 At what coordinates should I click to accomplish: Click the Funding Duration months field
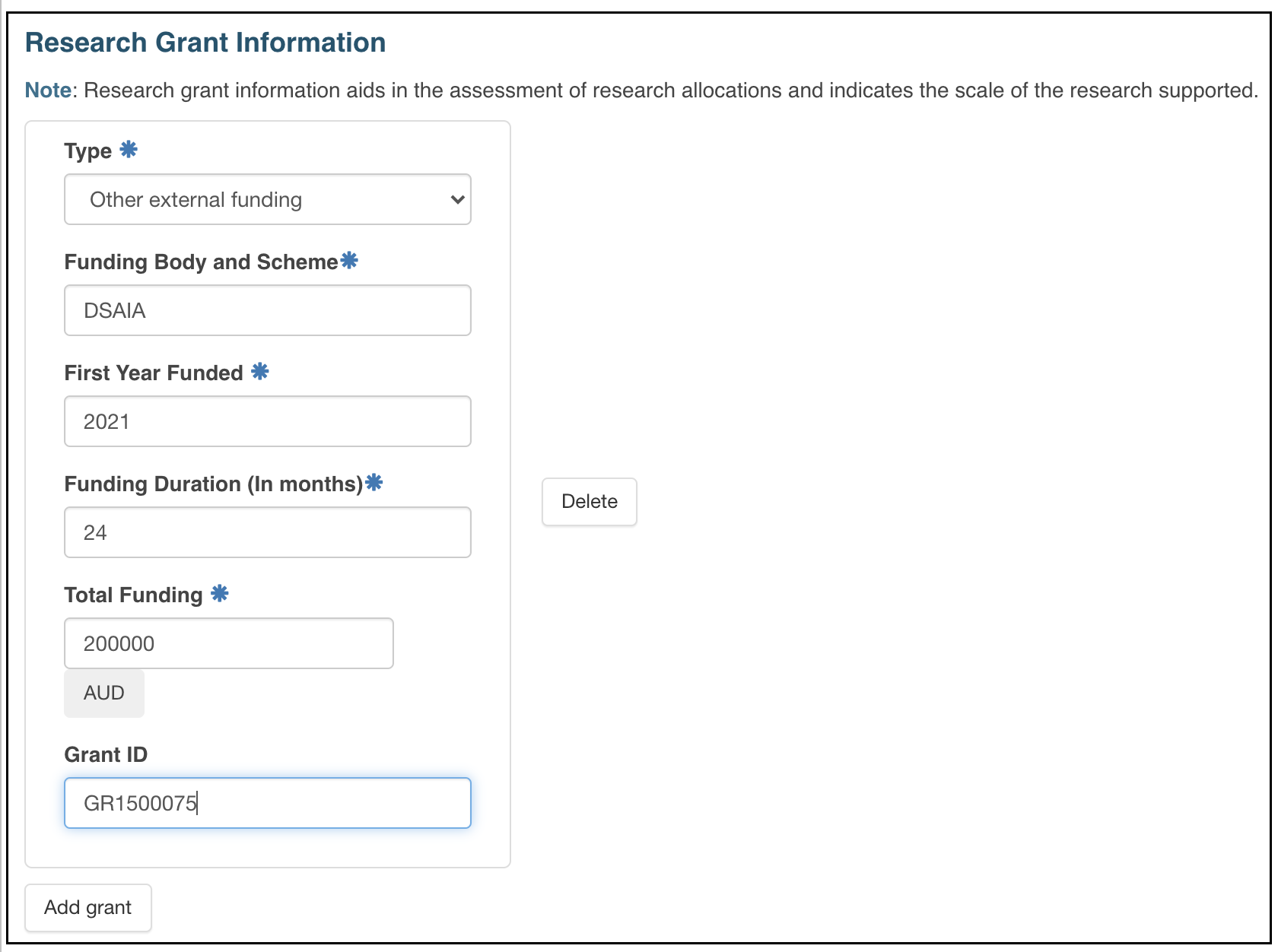tap(268, 532)
